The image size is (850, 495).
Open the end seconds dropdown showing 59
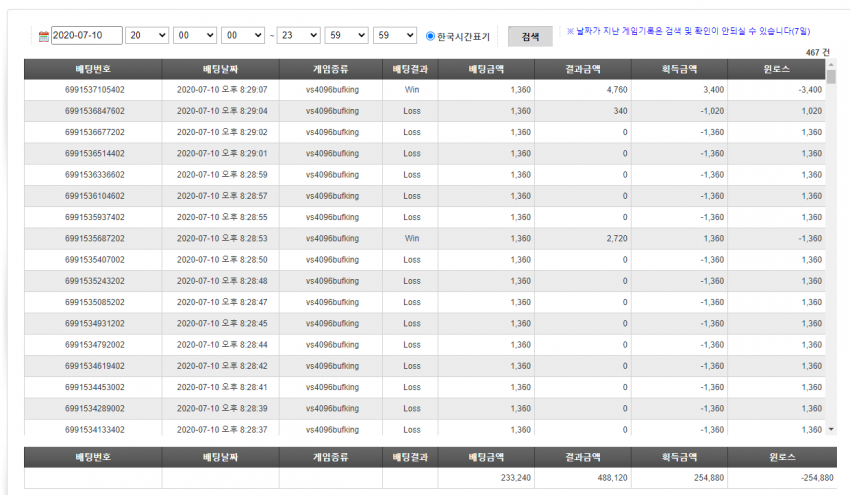click(x=395, y=35)
